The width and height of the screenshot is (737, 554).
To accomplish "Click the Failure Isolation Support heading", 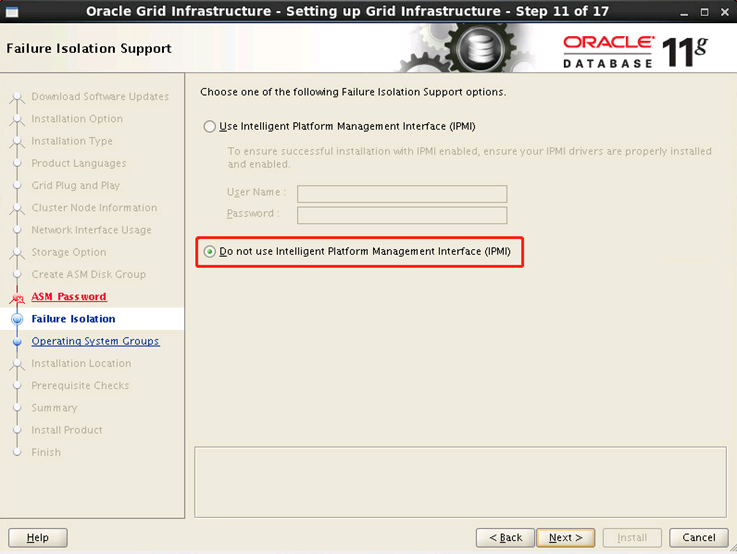I will 89,48.
